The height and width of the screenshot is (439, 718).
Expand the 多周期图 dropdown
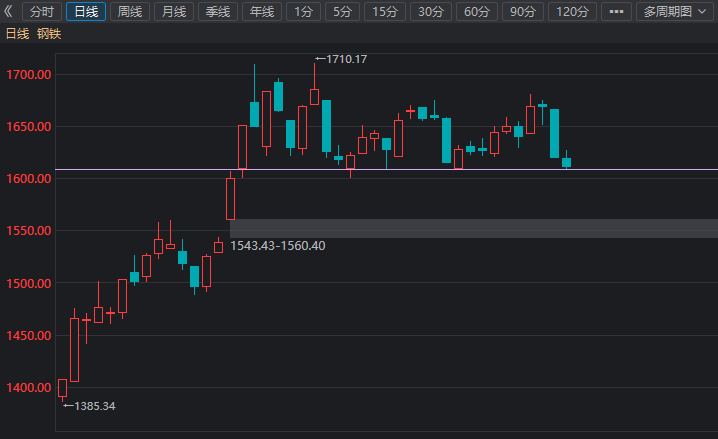[675, 11]
